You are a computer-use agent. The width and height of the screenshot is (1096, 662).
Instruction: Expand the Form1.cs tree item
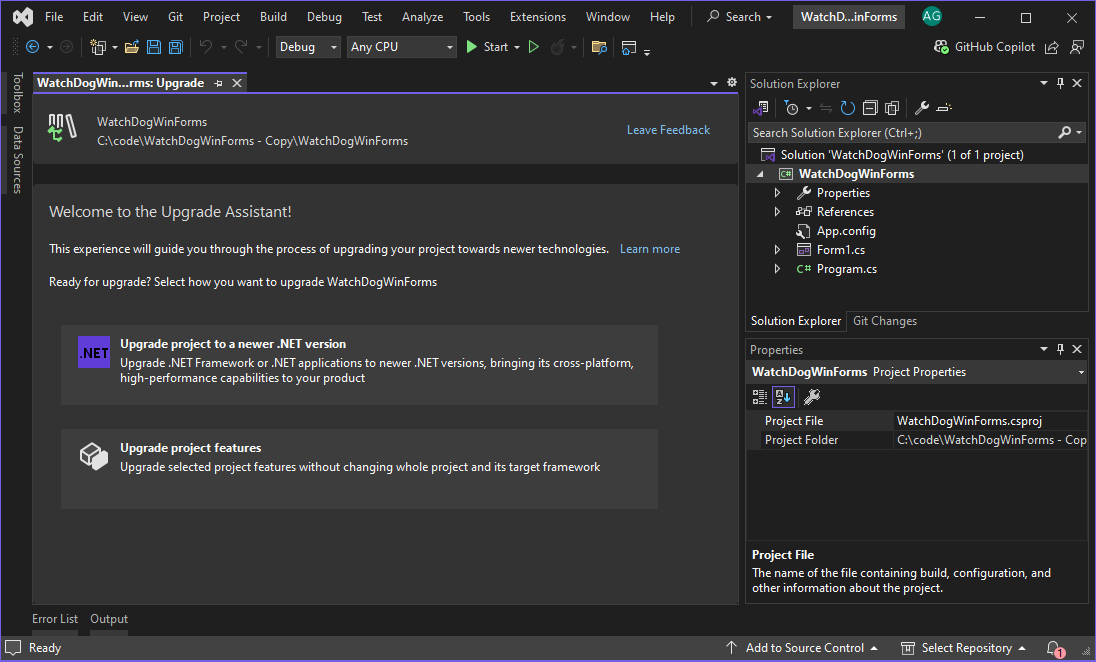(777, 249)
